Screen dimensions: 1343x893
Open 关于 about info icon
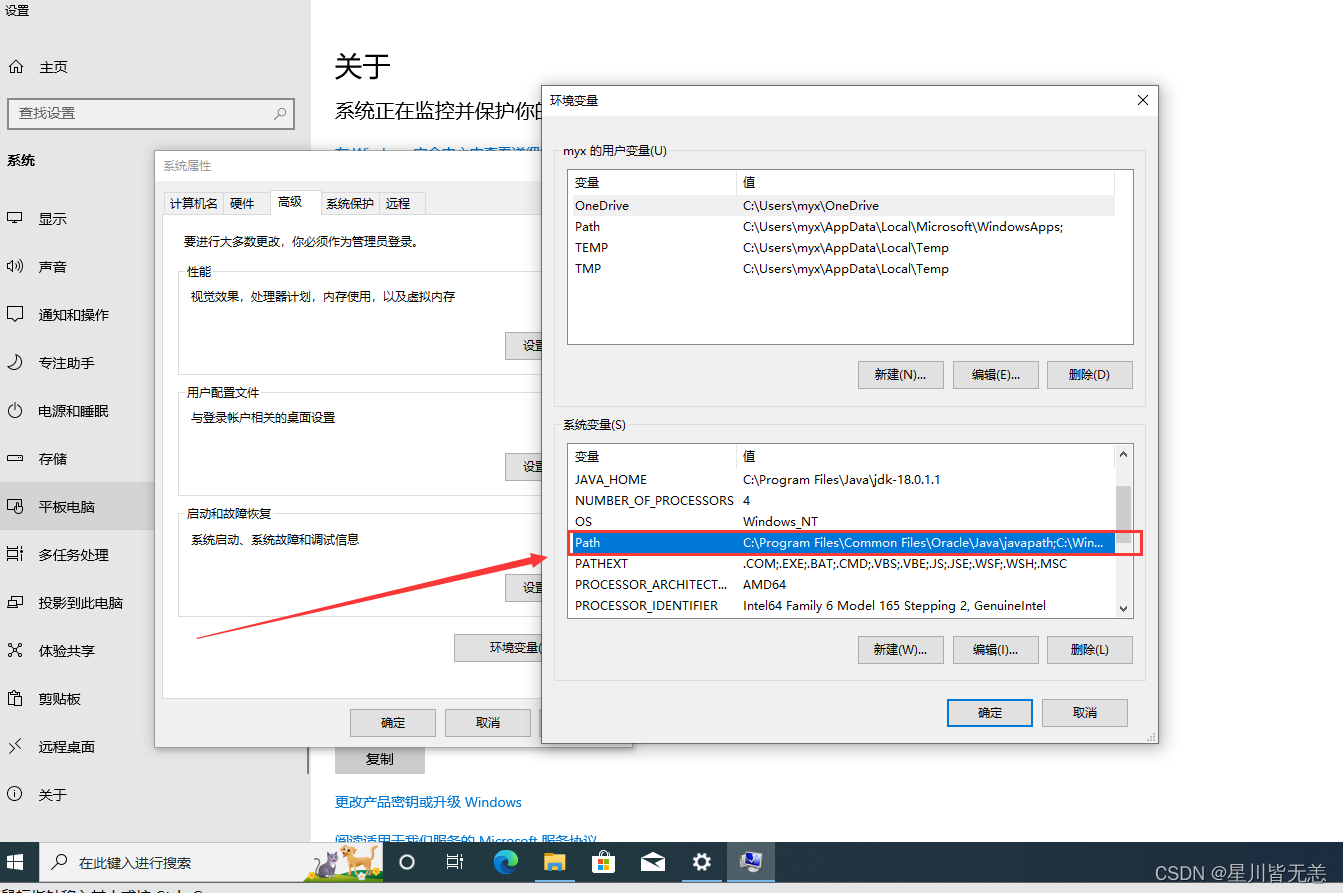coord(15,795)
